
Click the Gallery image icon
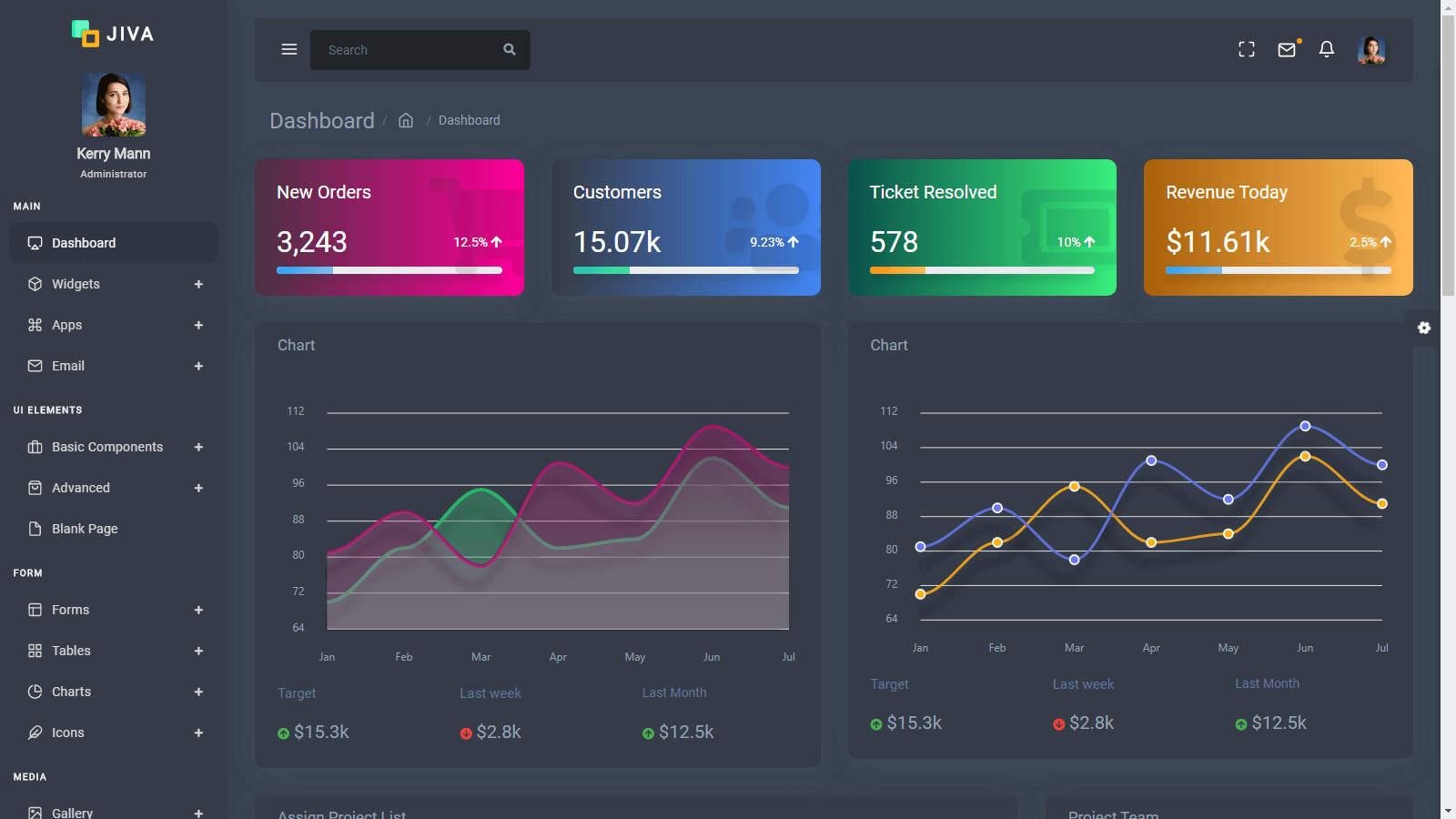35,813
